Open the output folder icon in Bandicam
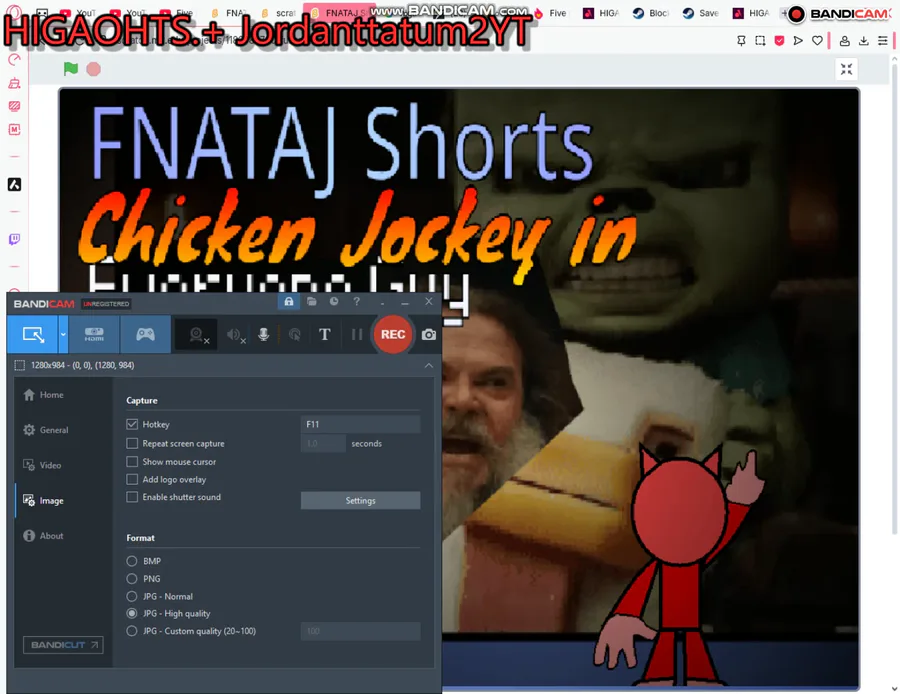Screen dimensions: 900x694 [312, 301]
